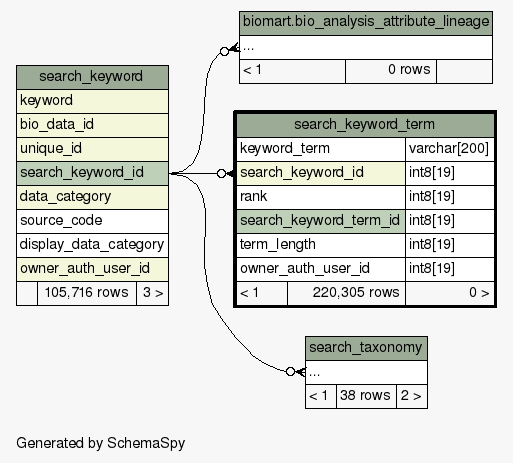
Task: Select the 2 > children count of search_taxonomy
Action: (x=412, y=396)
